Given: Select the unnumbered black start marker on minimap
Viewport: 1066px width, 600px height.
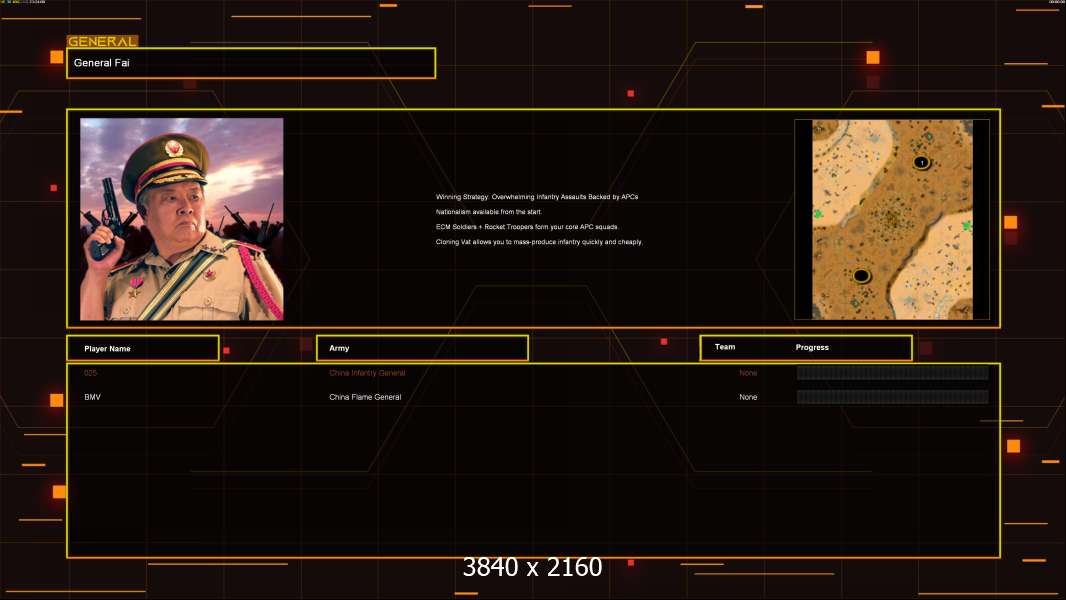Looking at the screenshot, I should pos(861,276).
